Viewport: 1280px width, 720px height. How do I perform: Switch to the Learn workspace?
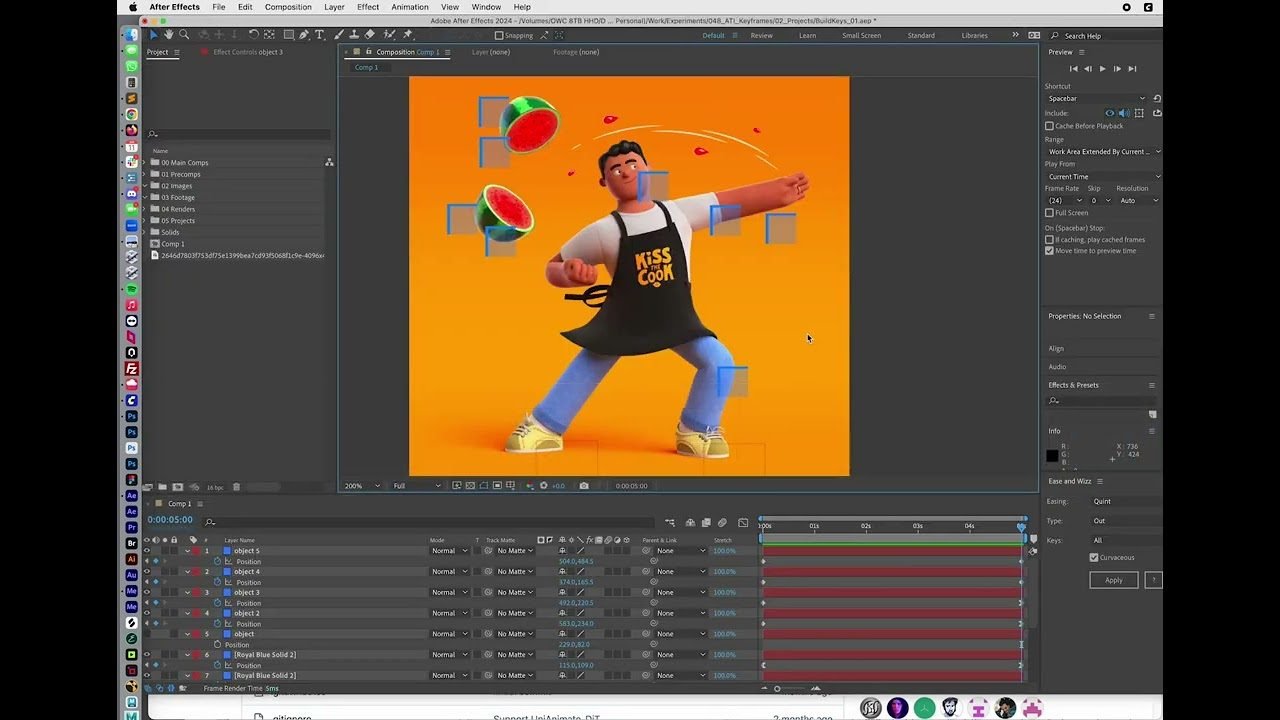(x=807, y=35)
